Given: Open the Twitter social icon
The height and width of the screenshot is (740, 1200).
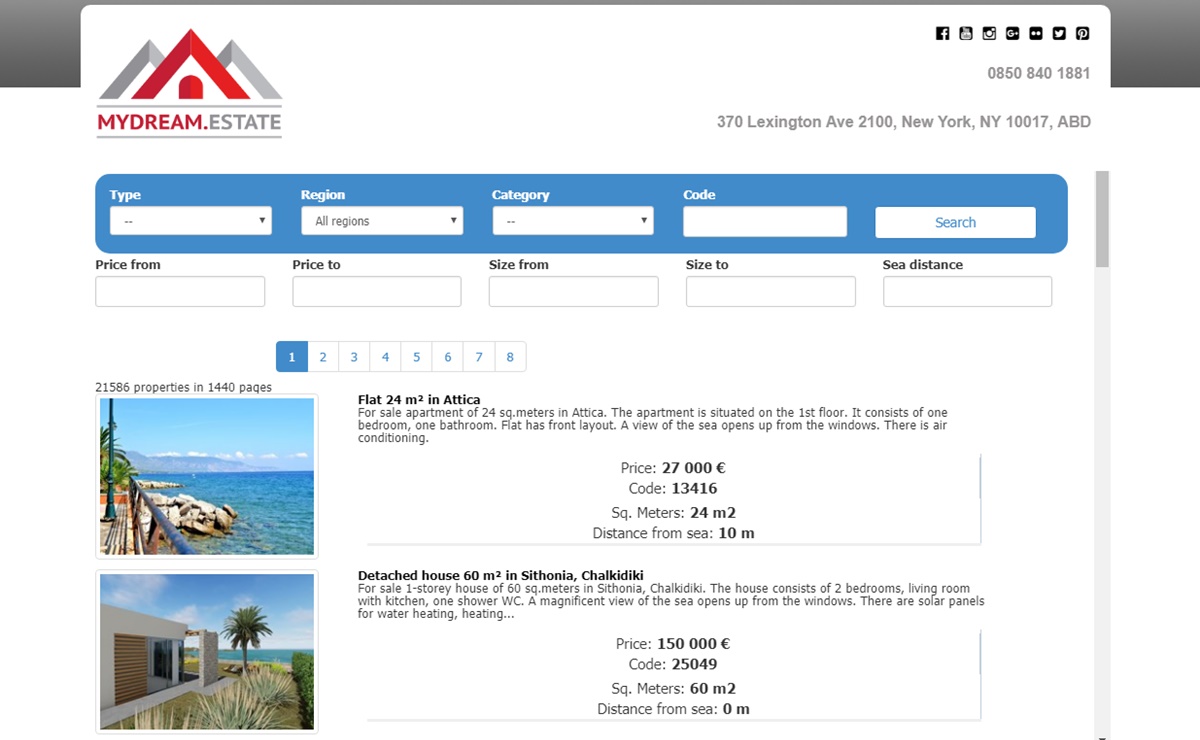Looking at the screenshot, I should point(1059,33).
